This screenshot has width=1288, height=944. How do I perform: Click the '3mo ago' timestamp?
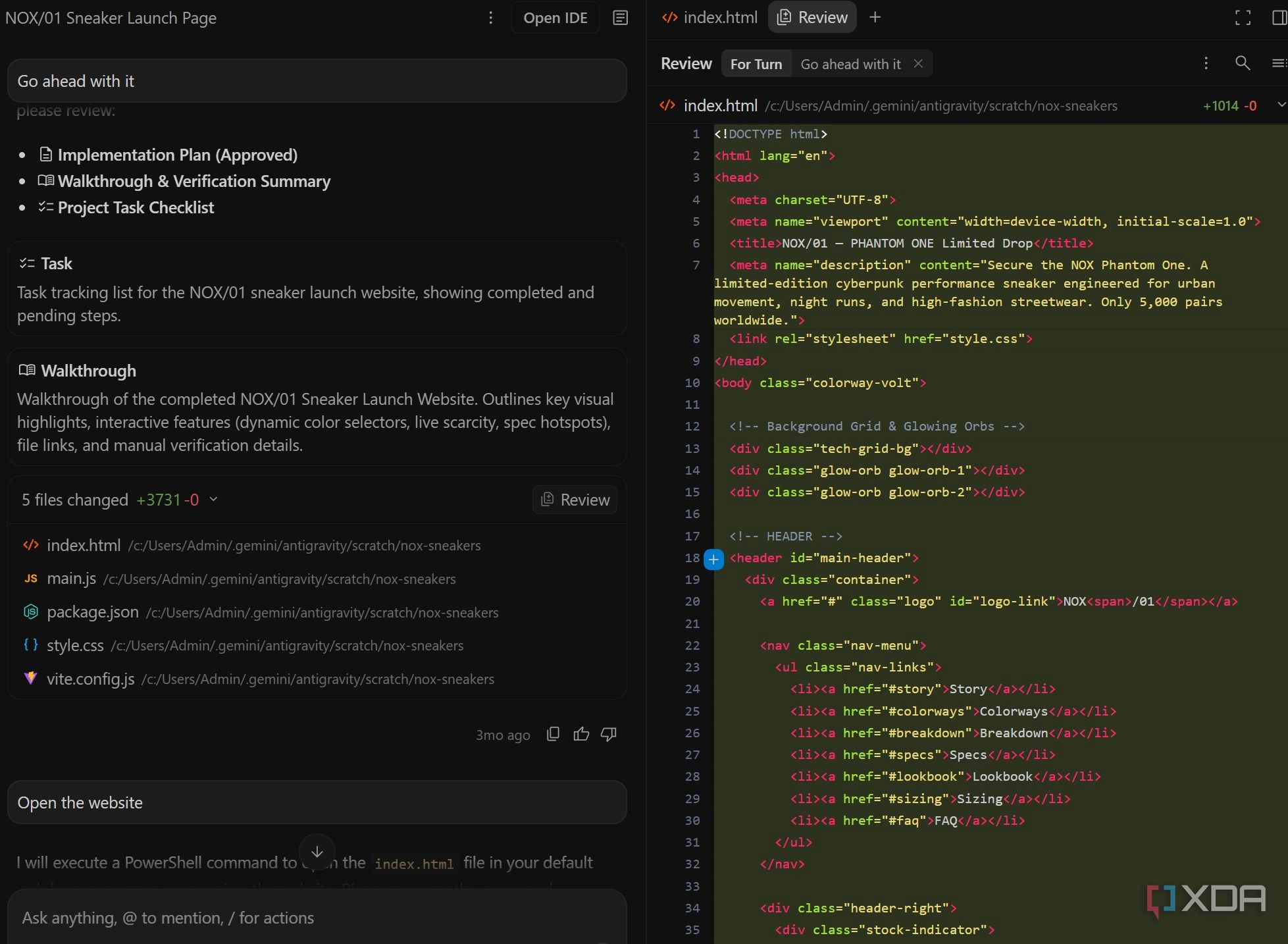coord(503,735)
